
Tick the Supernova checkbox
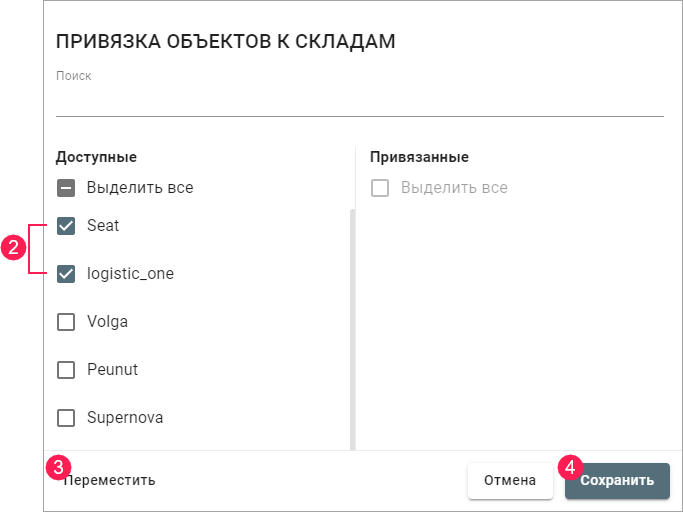point(66,418)
